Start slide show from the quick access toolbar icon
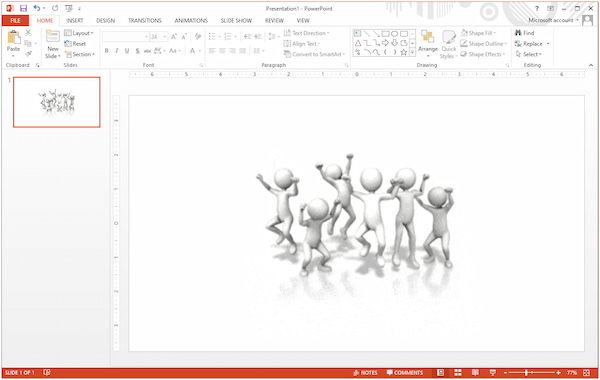600x380 pixels. [68, 8]
